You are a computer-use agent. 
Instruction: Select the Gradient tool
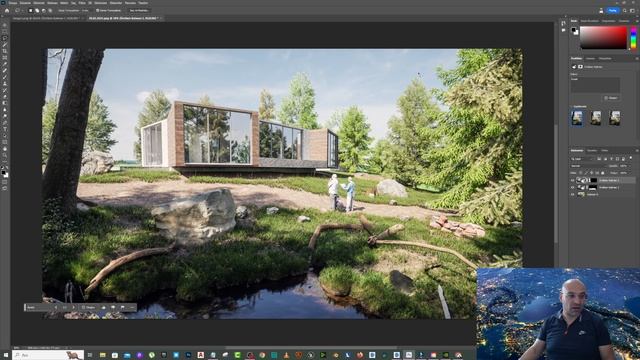[x=5, y=103]
